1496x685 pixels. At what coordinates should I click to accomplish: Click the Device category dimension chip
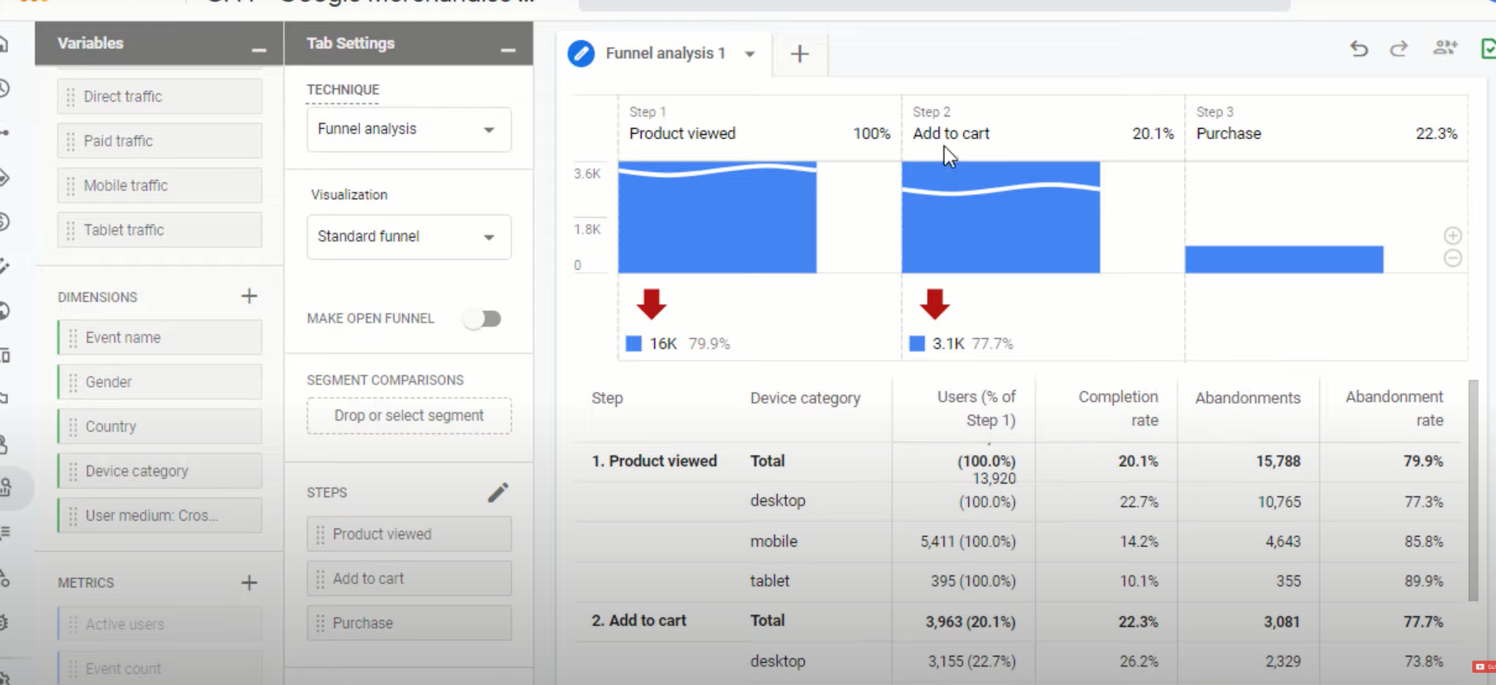[160, 471]
